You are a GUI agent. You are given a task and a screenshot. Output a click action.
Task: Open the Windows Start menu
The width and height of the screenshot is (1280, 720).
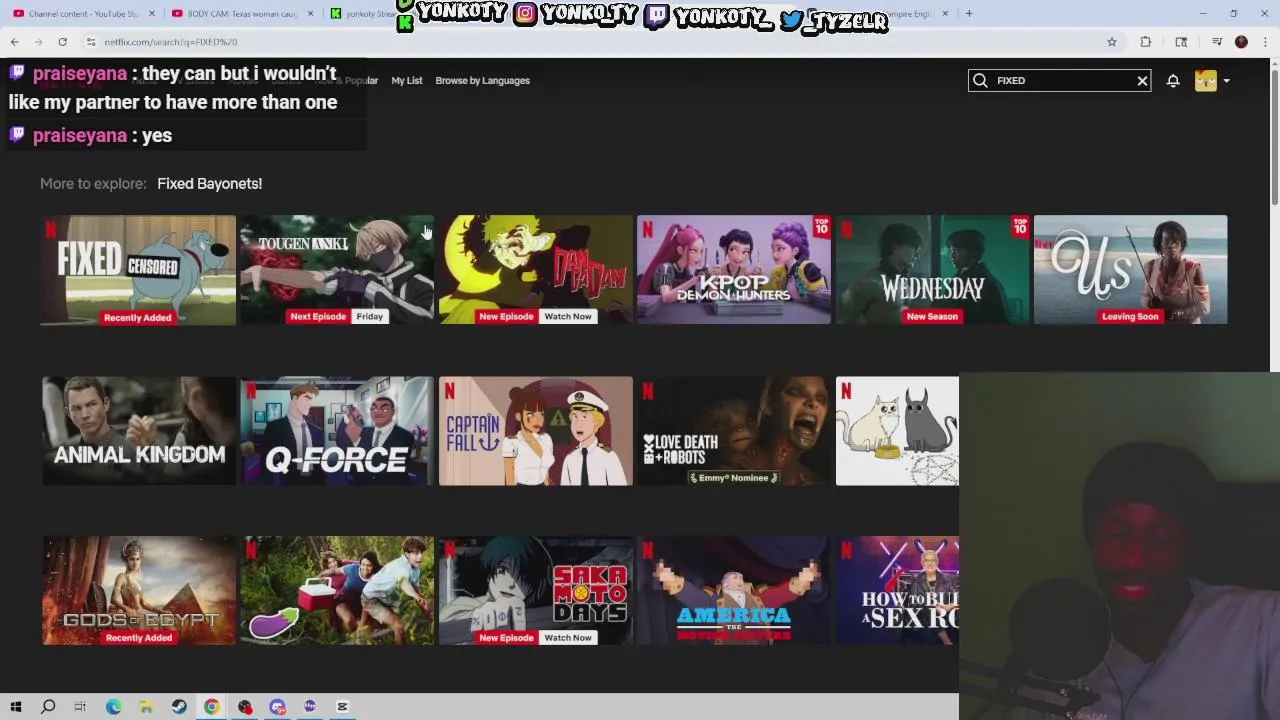point(15,707)
